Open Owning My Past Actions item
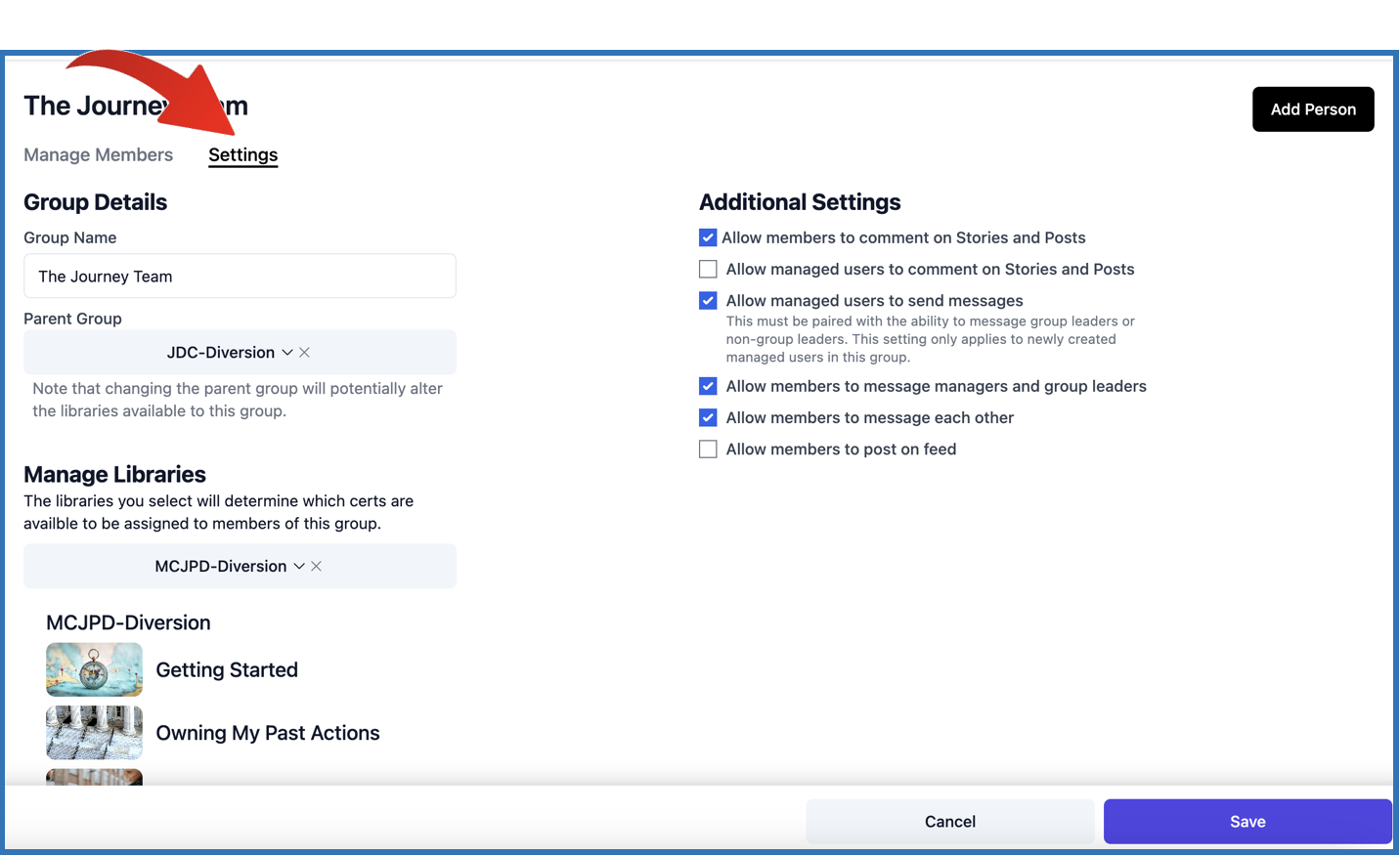 point(267,733)
